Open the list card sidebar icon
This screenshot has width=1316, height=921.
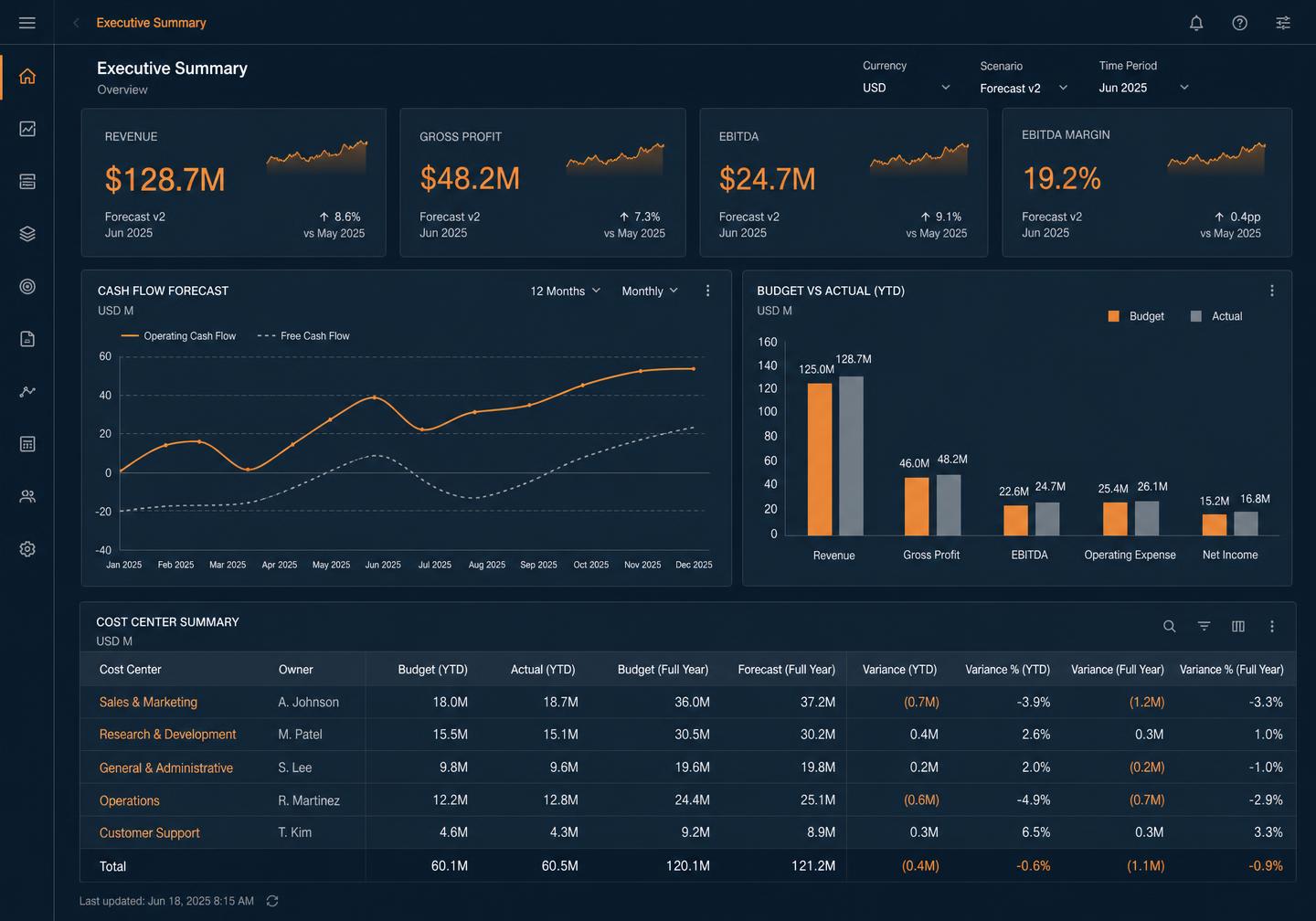(27, 182)
